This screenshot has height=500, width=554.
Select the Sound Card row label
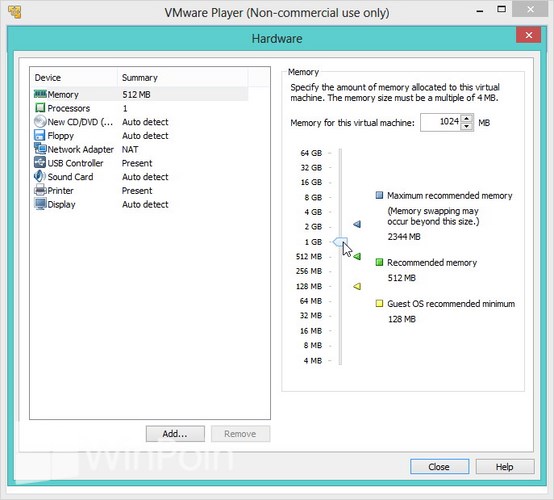[70, 177]
